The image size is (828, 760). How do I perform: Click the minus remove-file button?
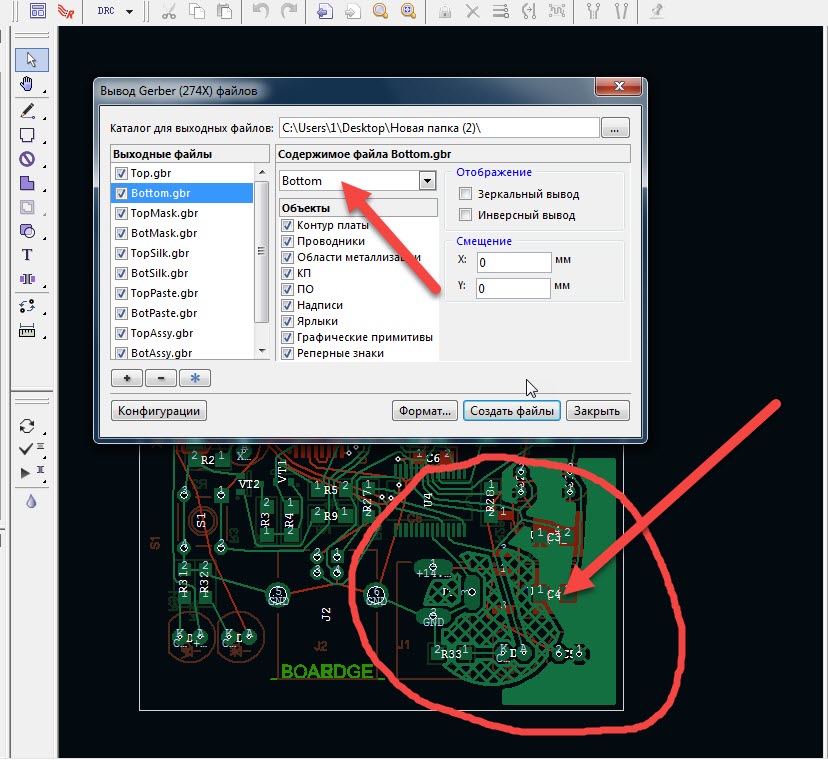[x=161, y=378]
